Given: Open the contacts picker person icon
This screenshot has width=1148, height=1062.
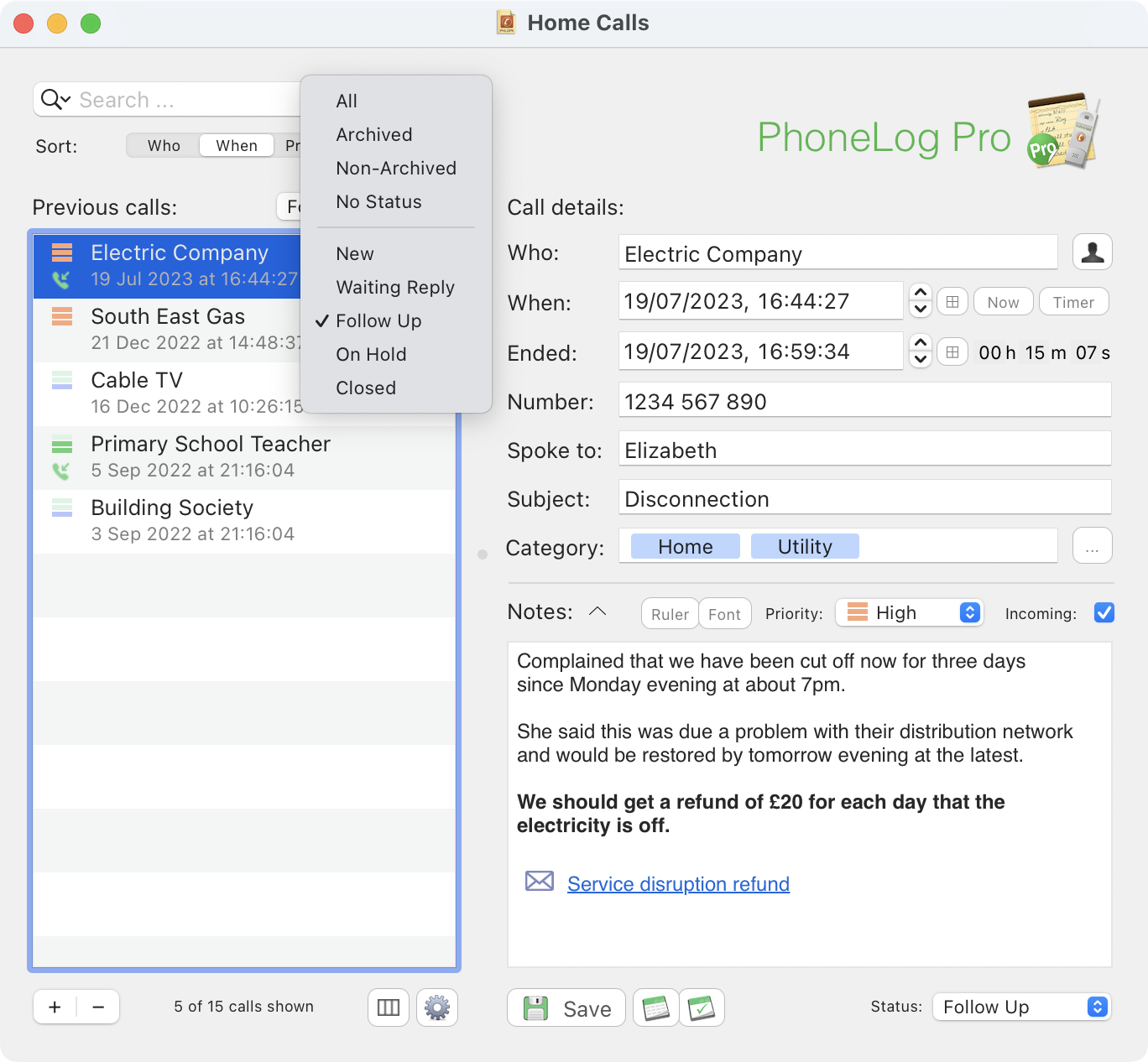Looking at the screenshot, I should pos(1092,252).
